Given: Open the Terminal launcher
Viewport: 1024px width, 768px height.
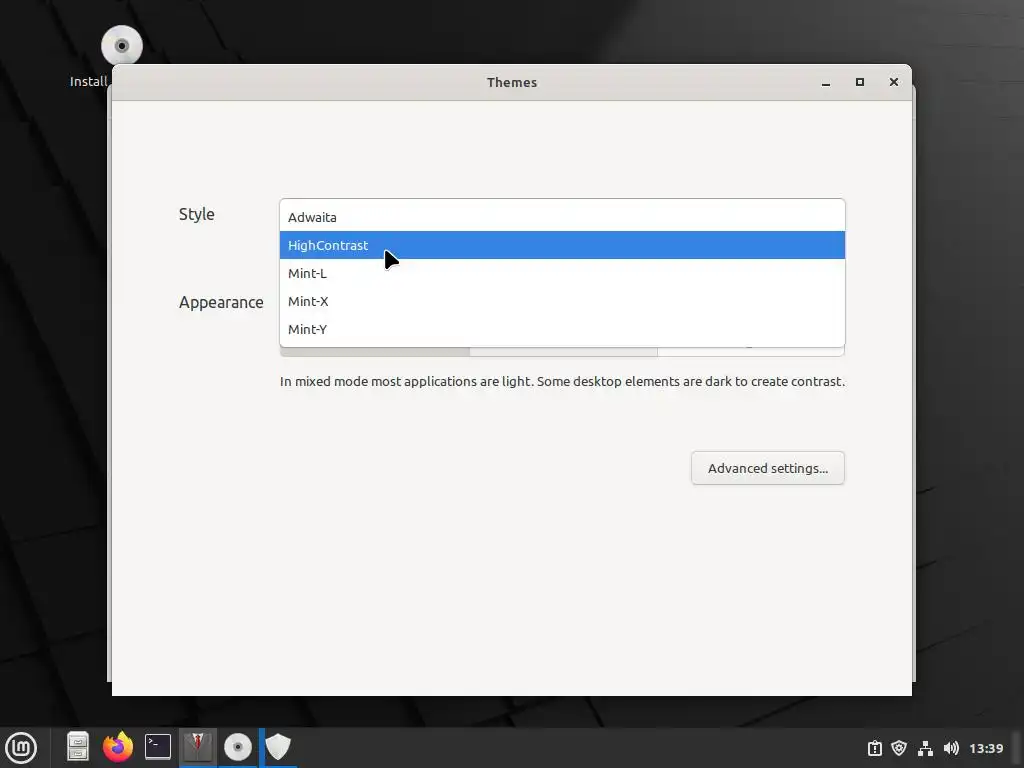Looking at the screenshot, I should coord(158,746).
